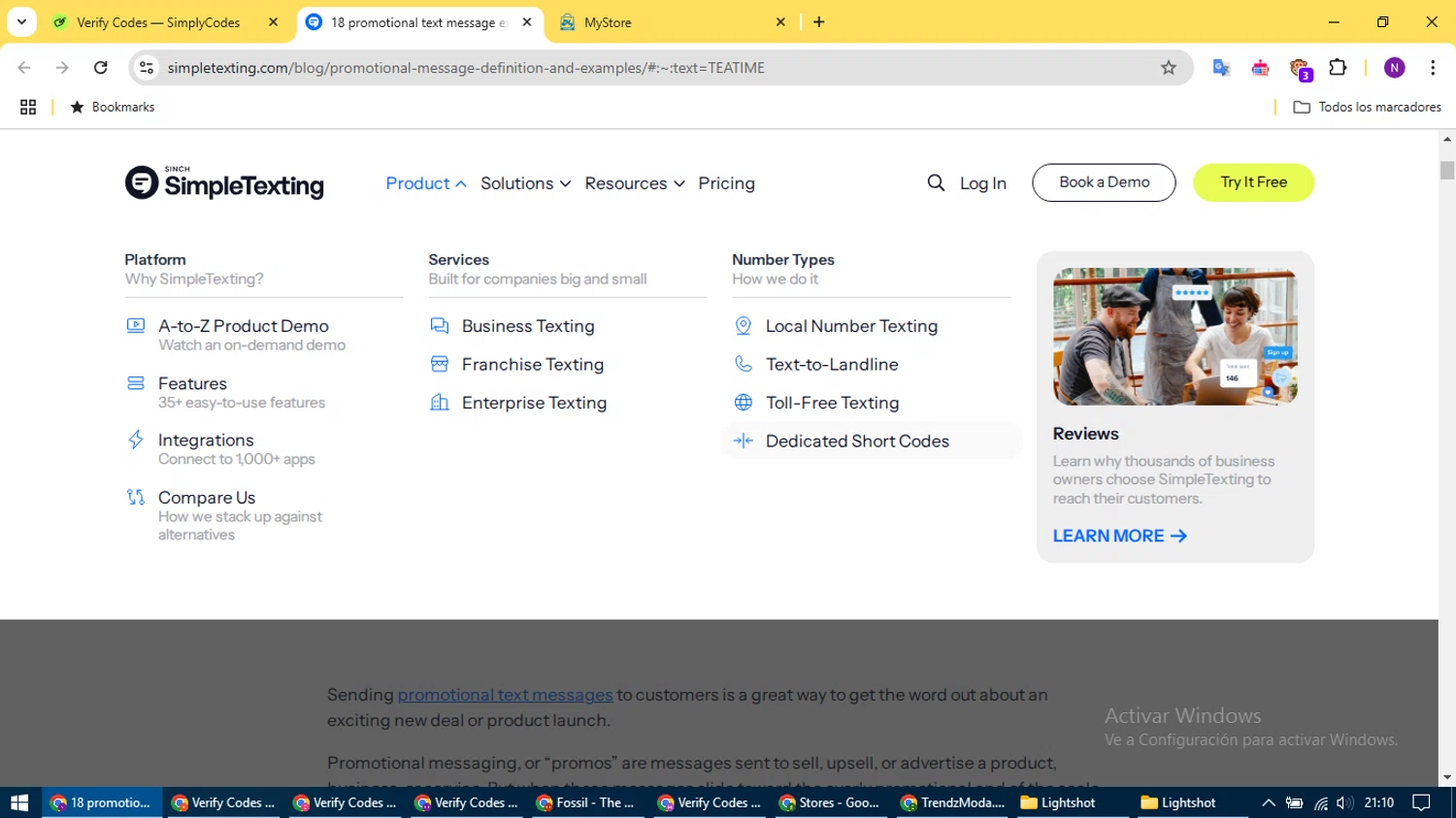
Task: Open the Windows Start menu
Action: 19,802
